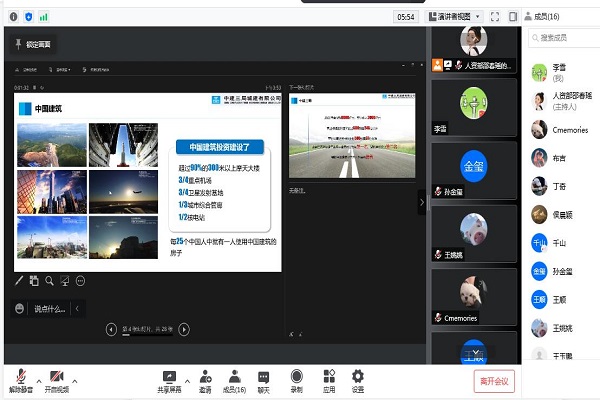Screen dimensions: 600x400
Task: Open the Apps (应用) icon
Action: coord(327,378)
